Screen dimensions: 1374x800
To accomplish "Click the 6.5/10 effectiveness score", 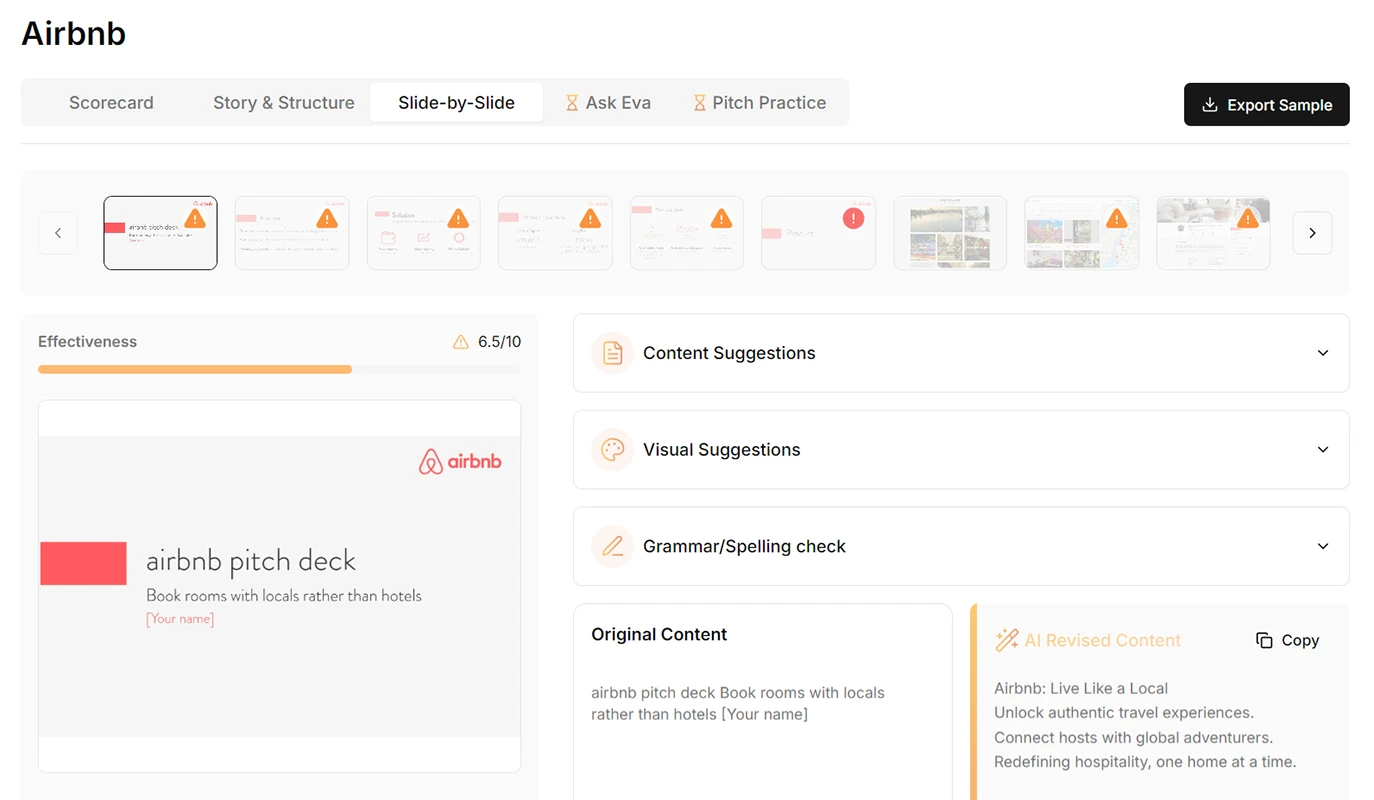I will tap(499, 342).
